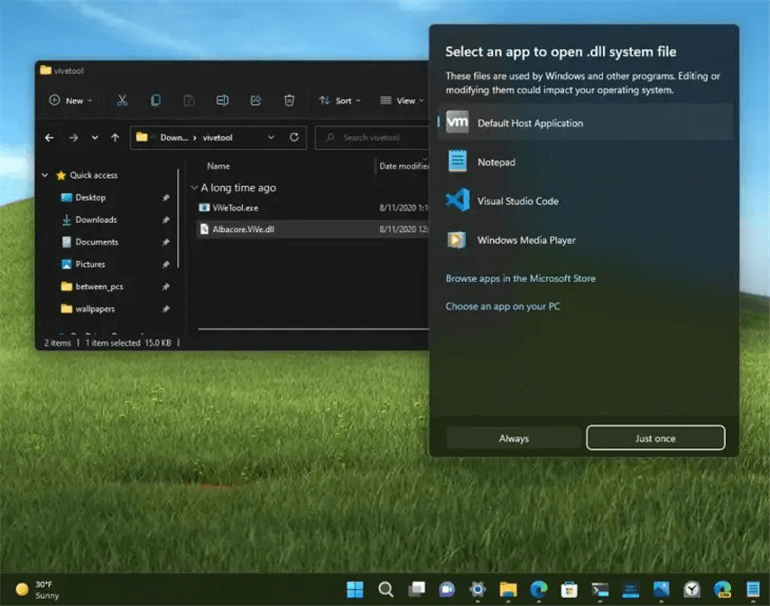Screen dimensions: 770x606
Task: Expand the address bar history dropdown
Action: click(271, 138)
